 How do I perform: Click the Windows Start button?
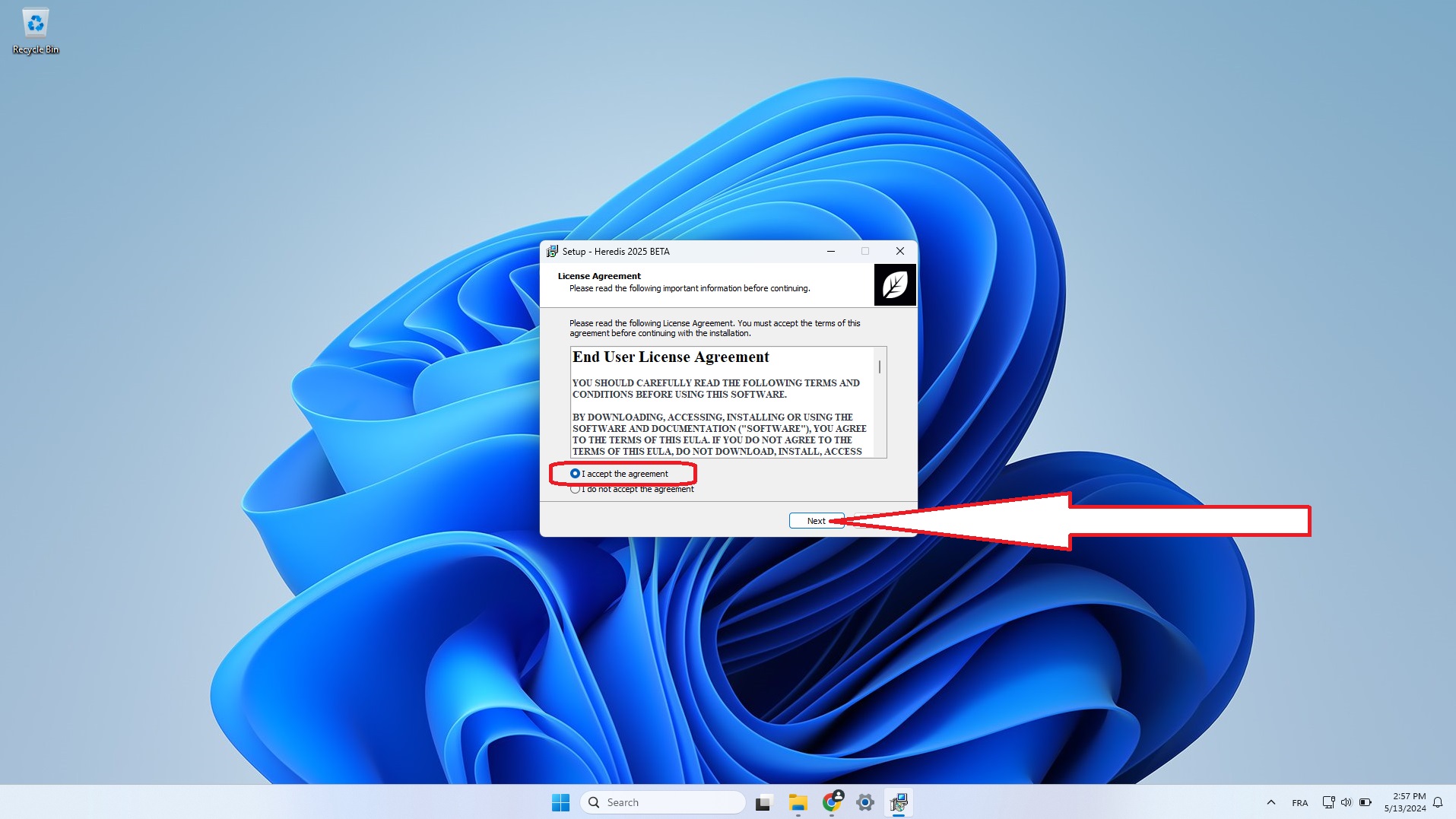(x=560, y=802)
